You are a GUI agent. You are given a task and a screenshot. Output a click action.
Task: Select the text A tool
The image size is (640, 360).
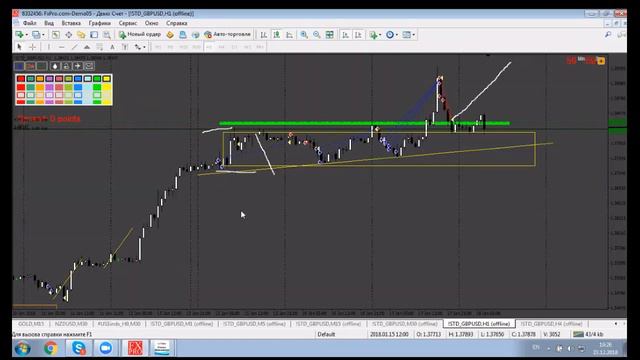pos(112,47)
